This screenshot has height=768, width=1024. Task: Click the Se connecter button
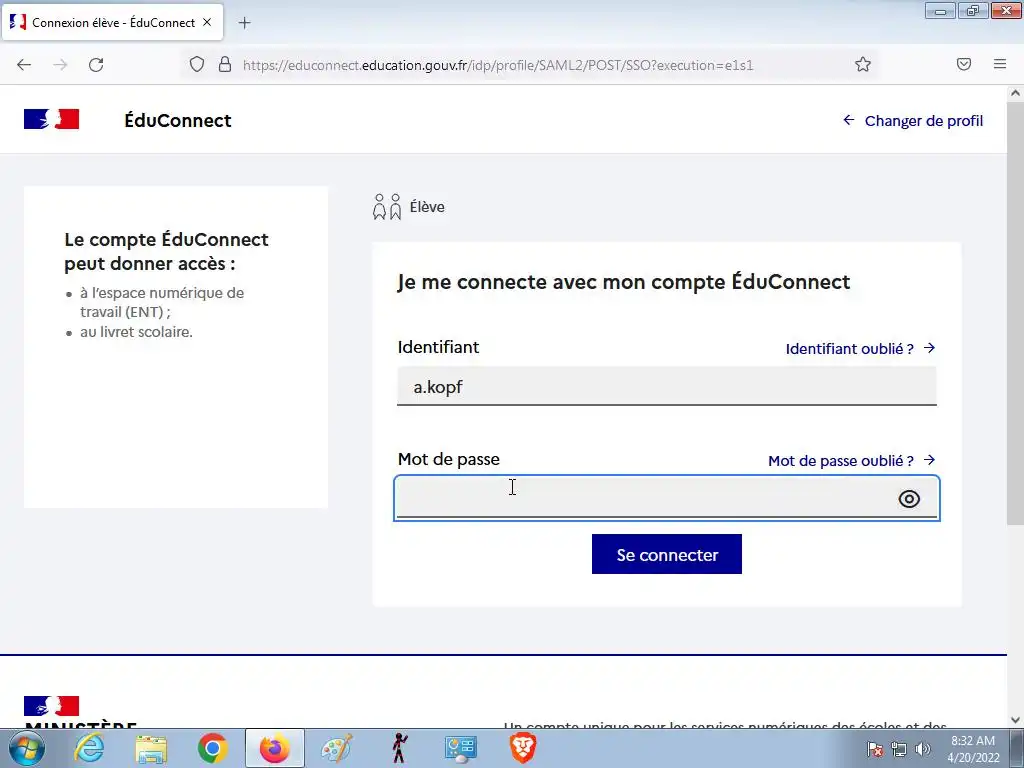click(x=667, y=554)
